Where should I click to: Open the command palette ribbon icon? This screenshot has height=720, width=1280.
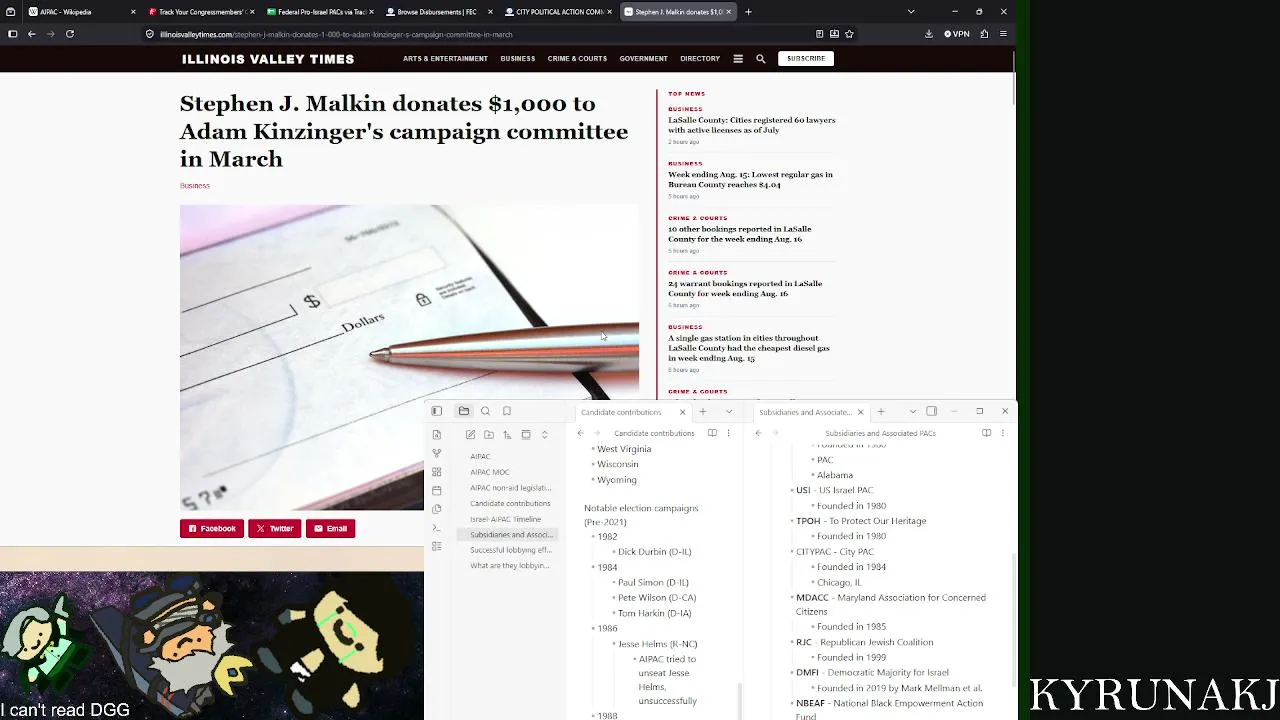437,527
